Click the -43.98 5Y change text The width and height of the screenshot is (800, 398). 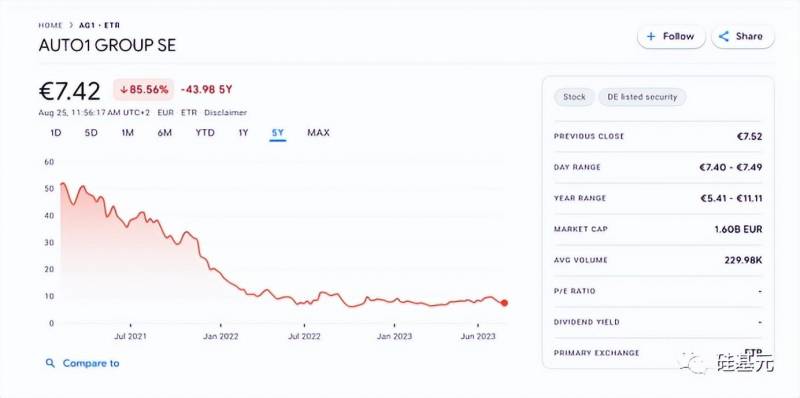point(207,90)
